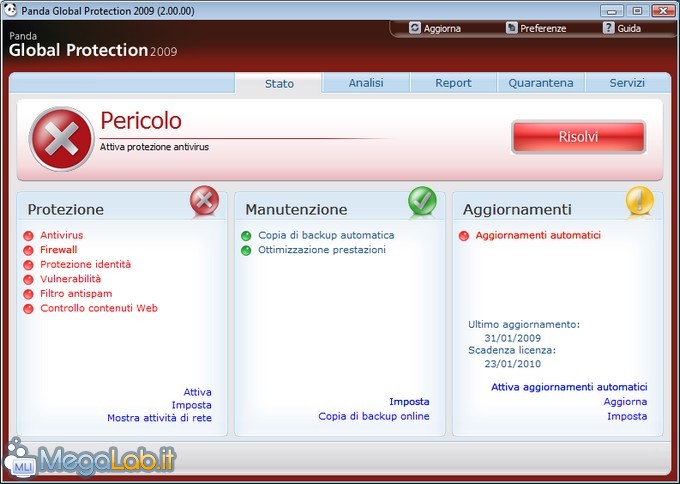680x484 pixels.
Task: Click red dot beside Aggiornamenti automatici
Action: click(464, 236)
